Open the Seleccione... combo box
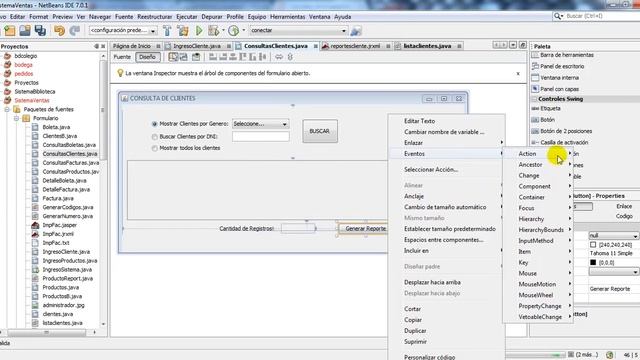The height and width of the screenshot is (360, 640). (260, 124)
